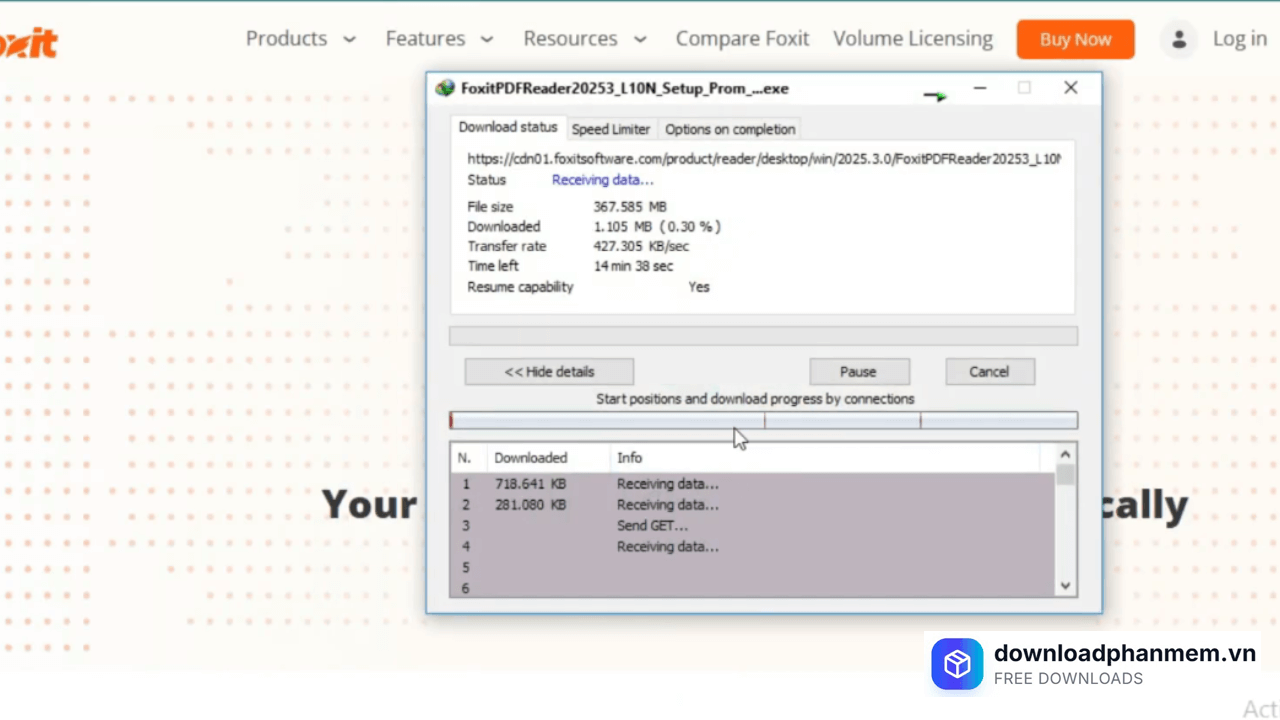Screen dimensions: 1280x720
Task: Click the orange Buy Now button
Action: click(x=1075, y=39)
